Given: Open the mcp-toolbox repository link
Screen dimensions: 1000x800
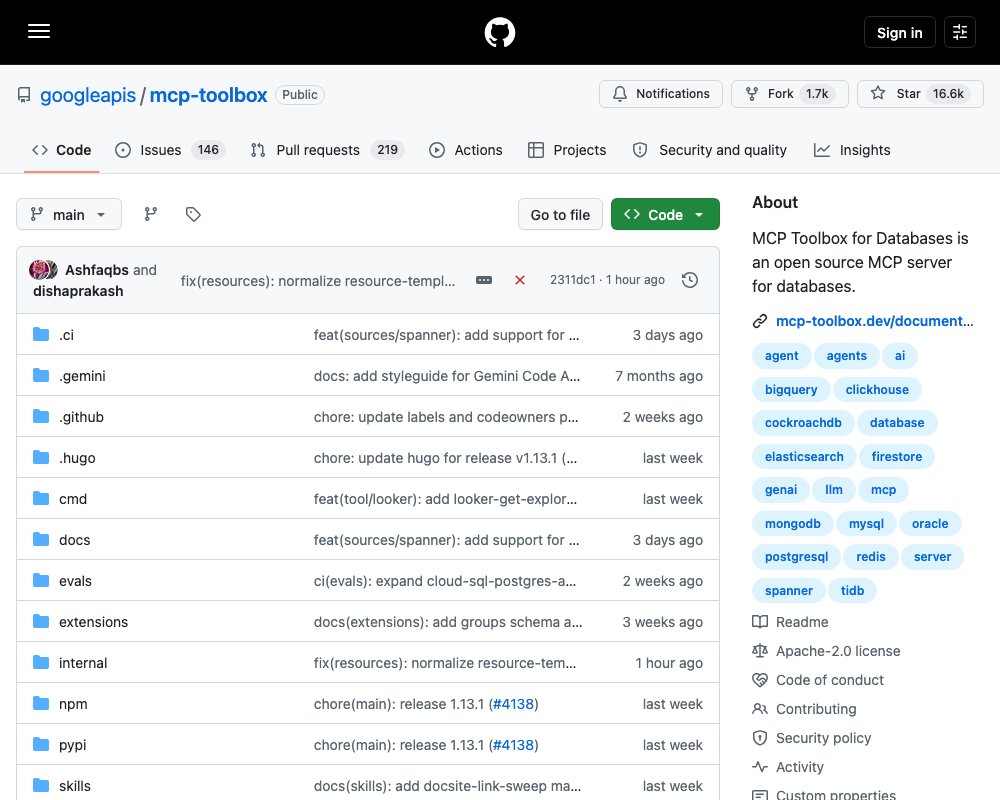Looking at the screenshot, I should [209, 95].
